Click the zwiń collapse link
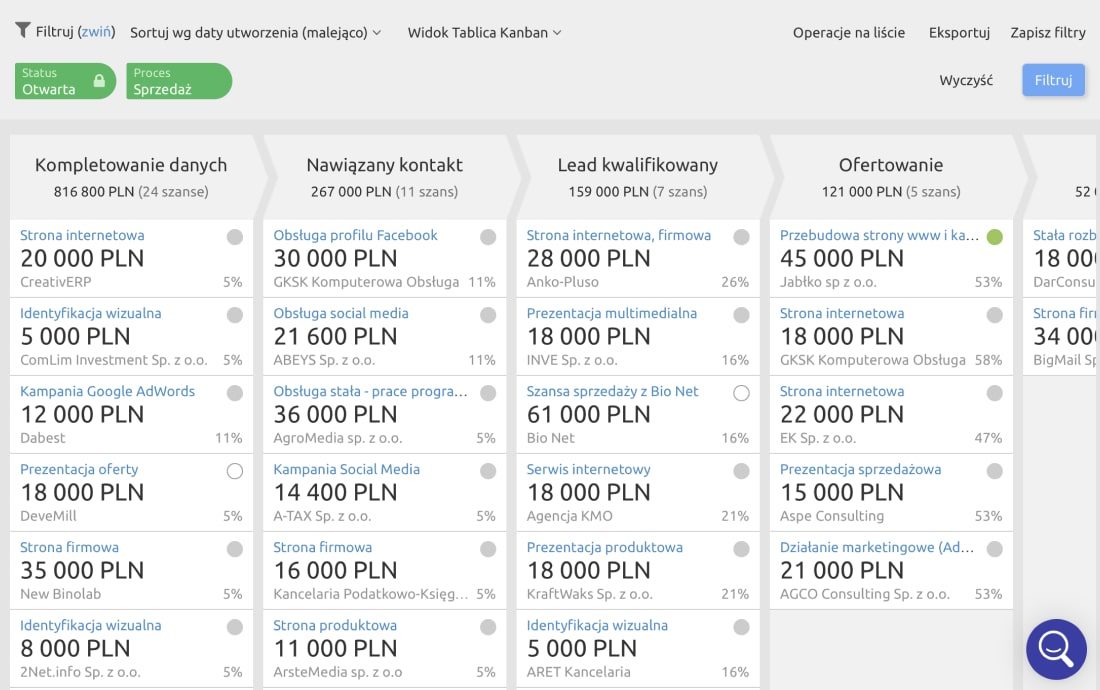 pos(96,32)
